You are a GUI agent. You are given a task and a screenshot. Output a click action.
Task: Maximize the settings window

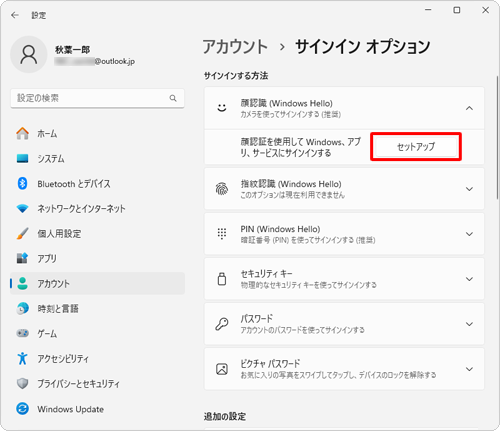[457, 10]
